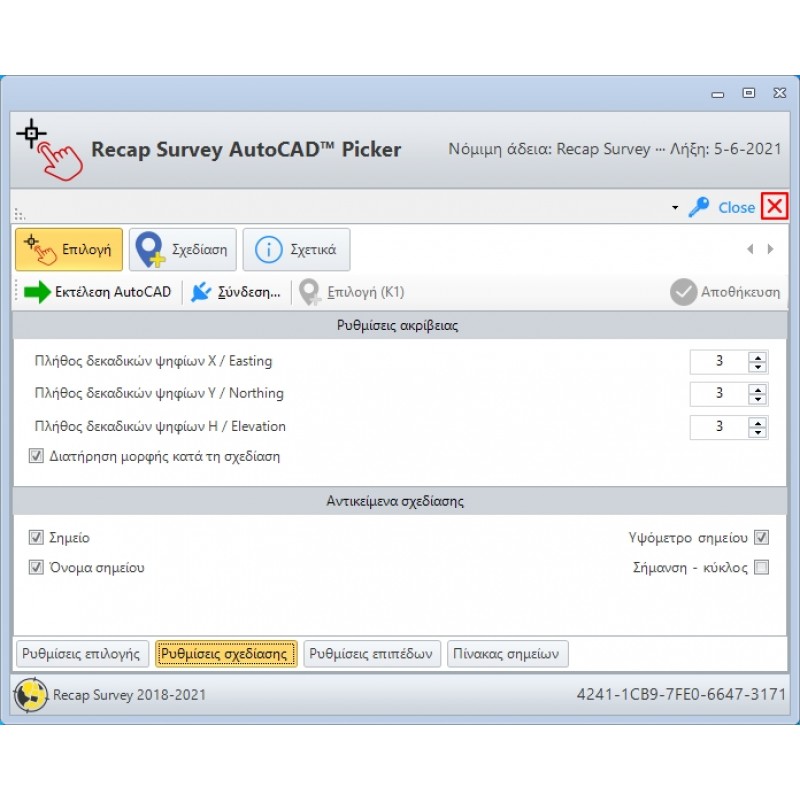Run AutoCAD via green arrow icon

tap(38, 292)
